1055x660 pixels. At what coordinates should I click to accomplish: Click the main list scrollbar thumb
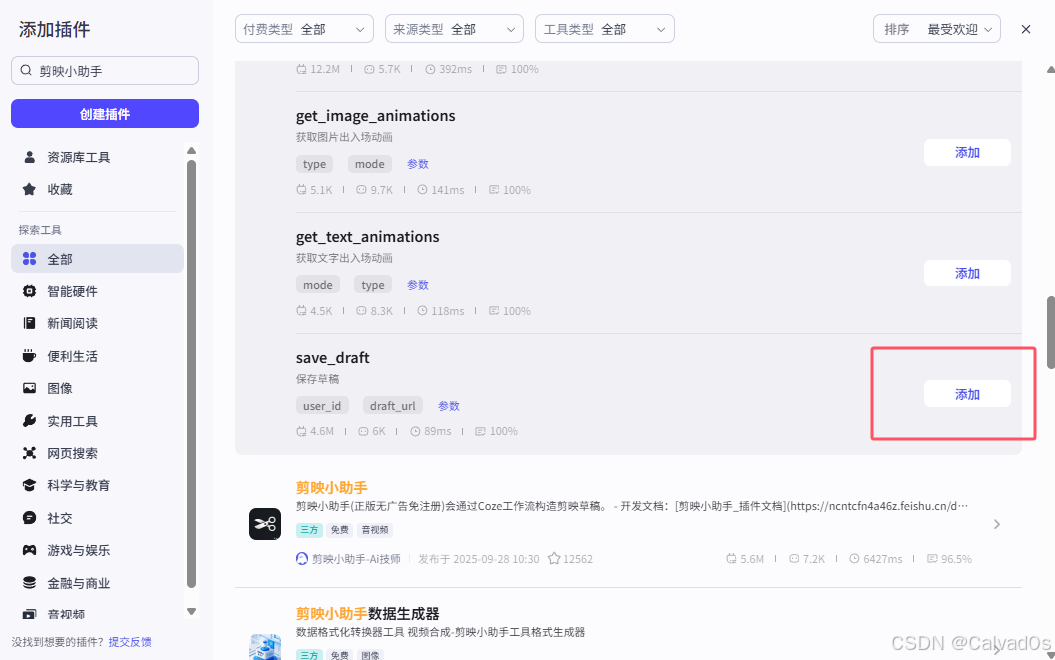(1051, 332)
